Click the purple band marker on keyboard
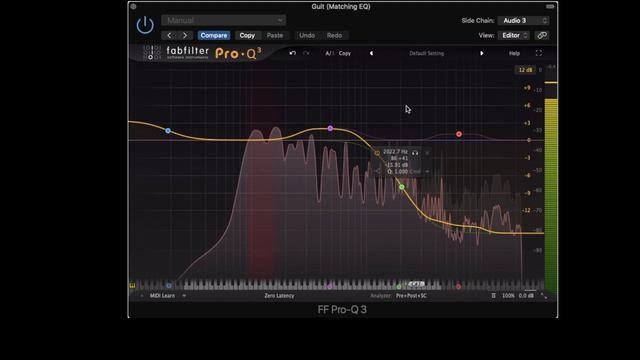Image resolution: width=640 pixels, height=360 pixels. (x=330, y=287)
